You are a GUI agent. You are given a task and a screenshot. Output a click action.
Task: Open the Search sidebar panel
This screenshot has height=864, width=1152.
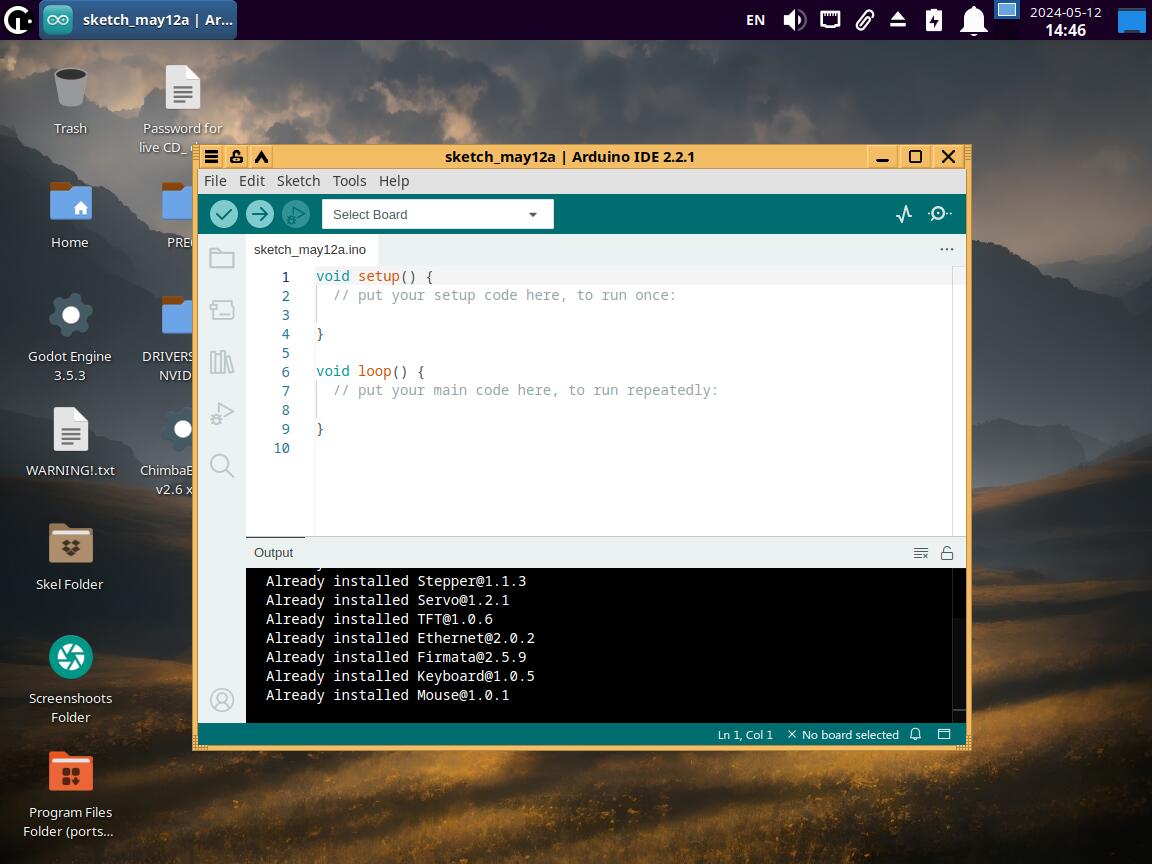pyautogui.click(x=222, y=466)
